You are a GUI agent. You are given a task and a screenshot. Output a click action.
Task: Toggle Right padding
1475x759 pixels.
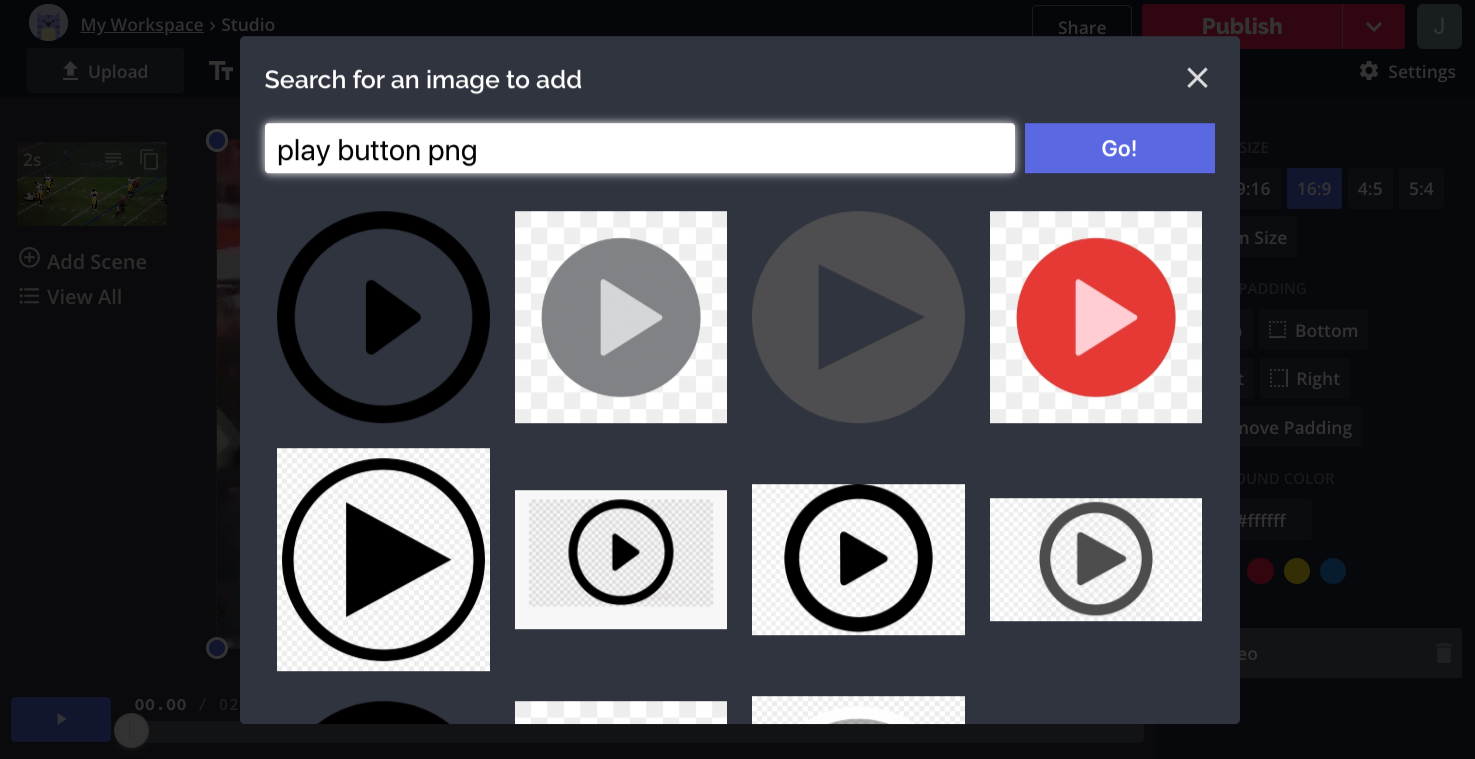pos(1305,378)
